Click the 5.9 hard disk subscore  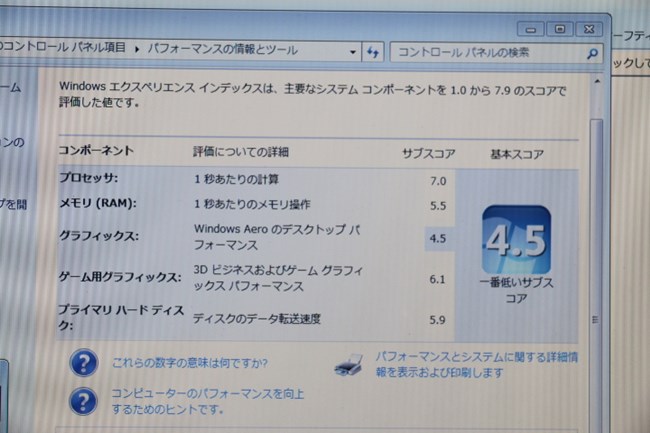(x=437, y=320)
